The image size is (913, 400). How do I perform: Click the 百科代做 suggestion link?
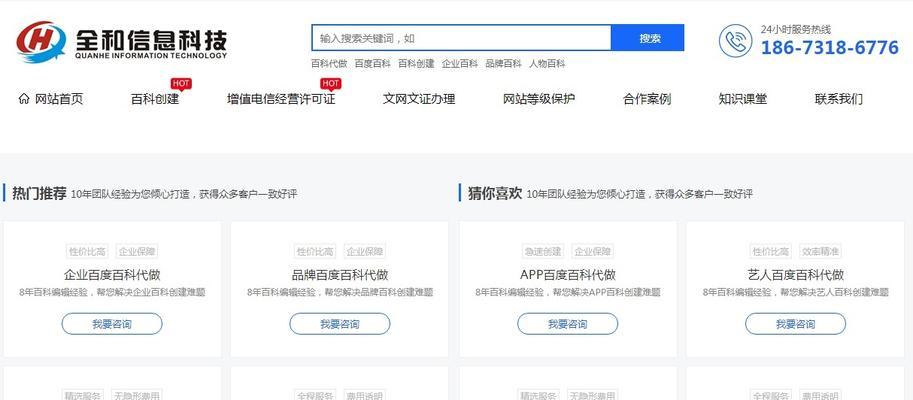click(x=329, y=64)
